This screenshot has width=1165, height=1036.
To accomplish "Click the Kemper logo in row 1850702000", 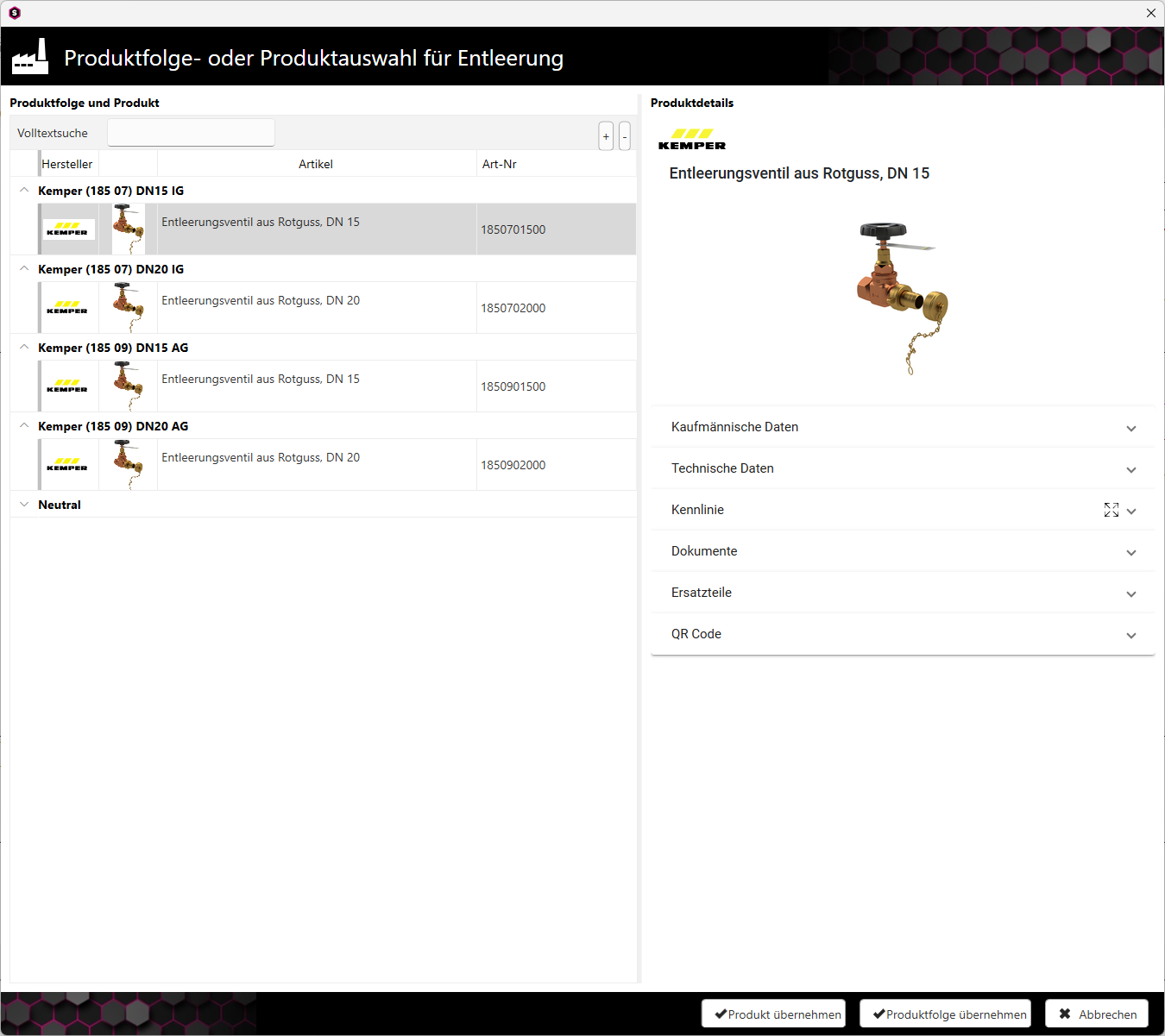I will [x=68, y=308].
